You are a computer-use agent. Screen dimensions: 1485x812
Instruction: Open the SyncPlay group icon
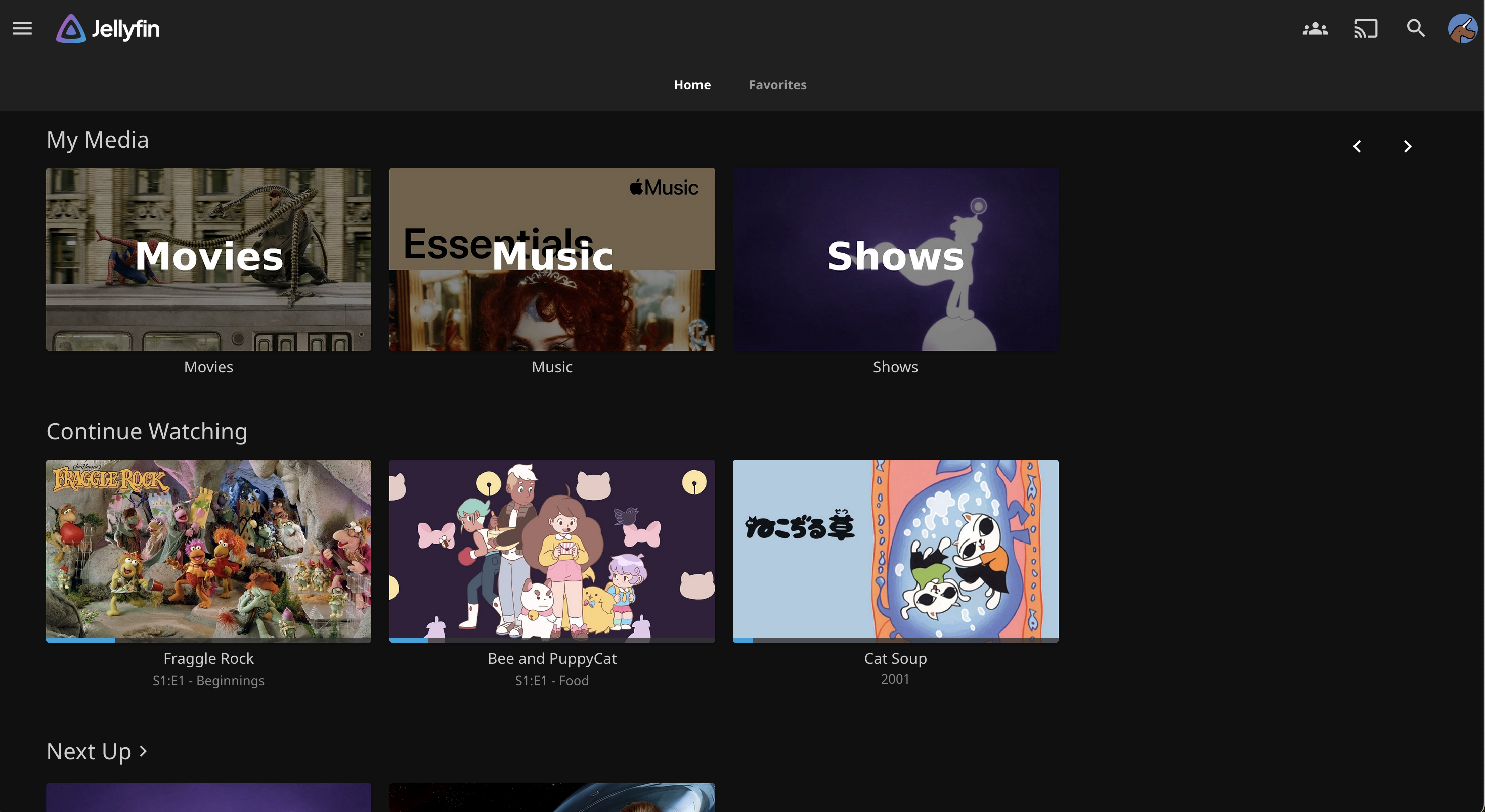pyautogui.click(x=1315, y=28)
